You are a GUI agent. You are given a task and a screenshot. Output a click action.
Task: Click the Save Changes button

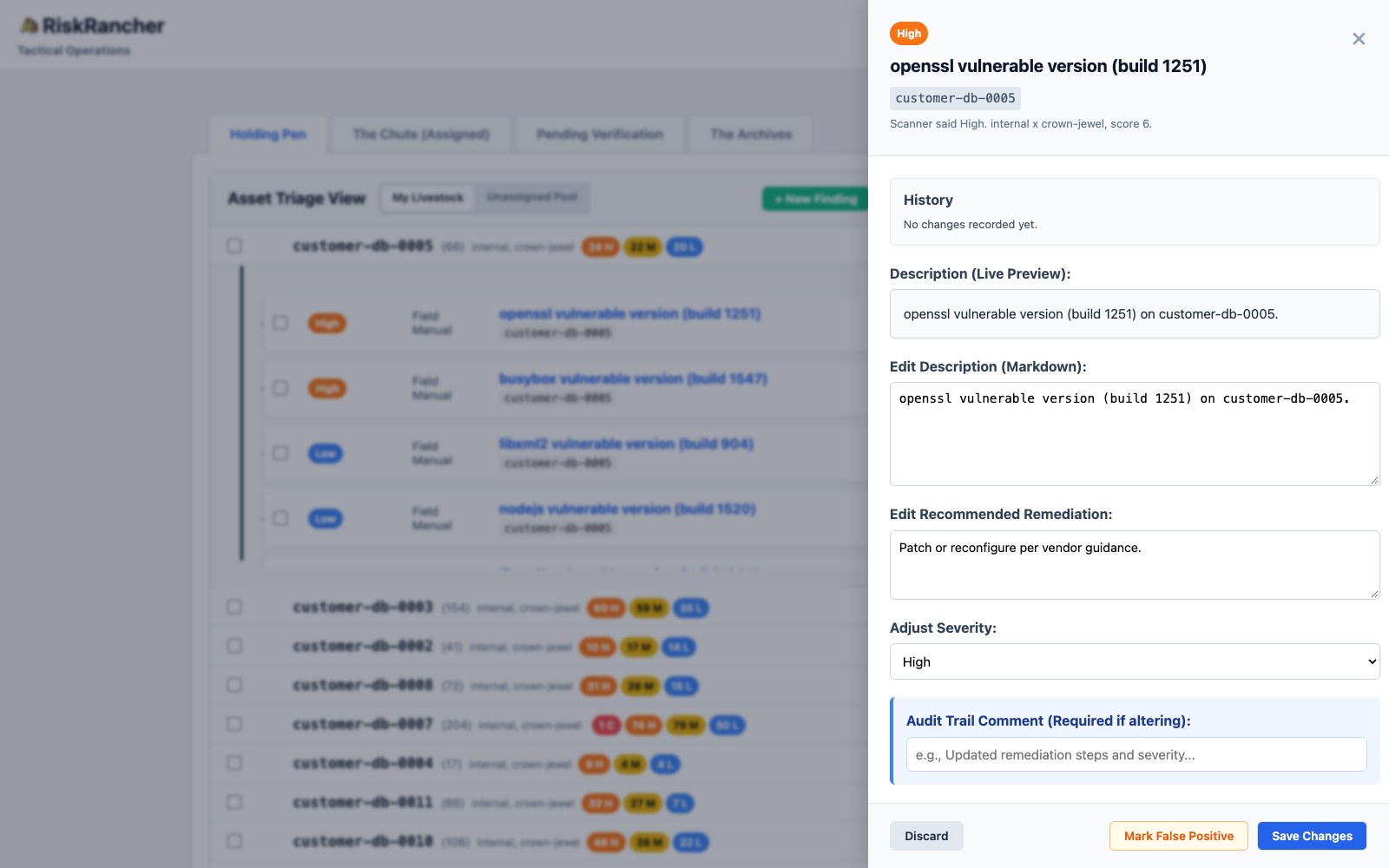tap(1312, 836)
